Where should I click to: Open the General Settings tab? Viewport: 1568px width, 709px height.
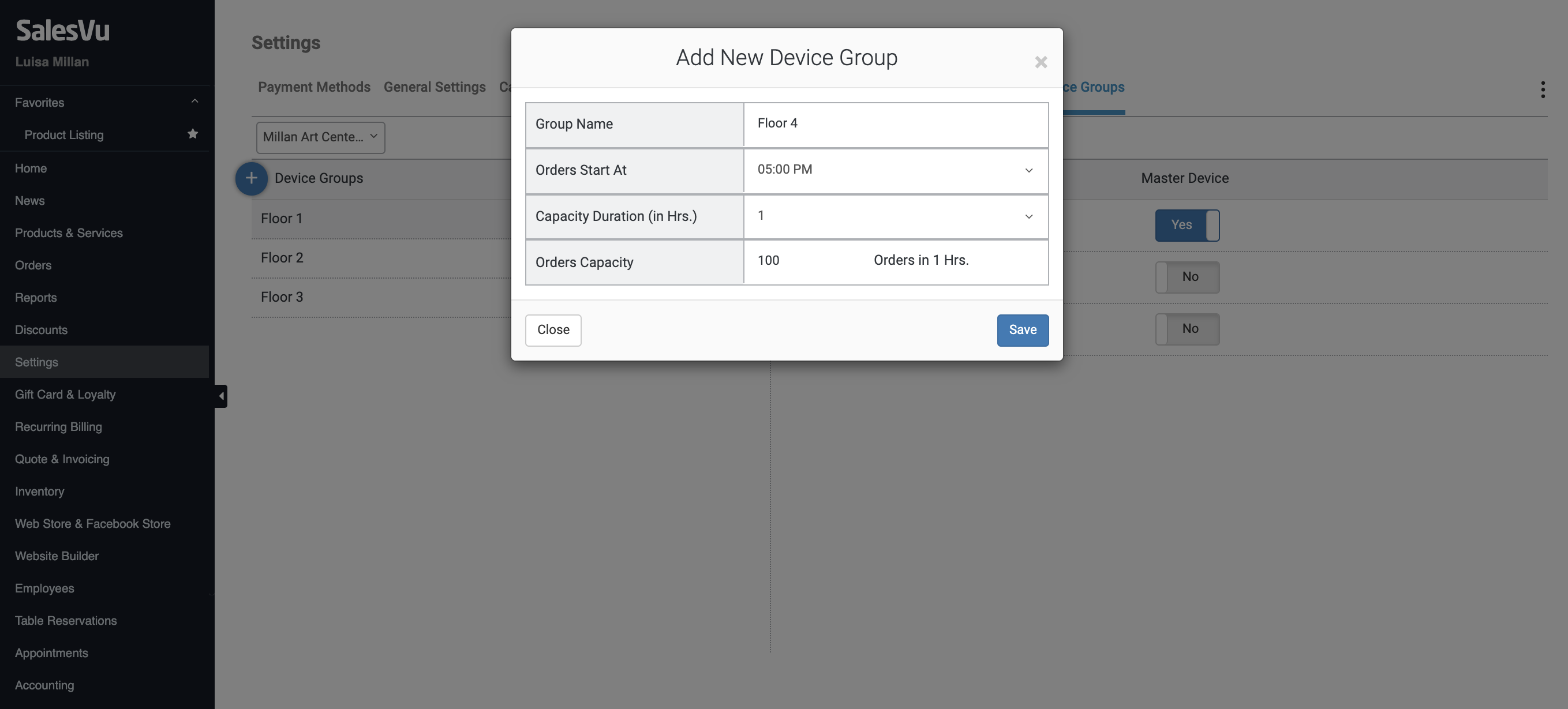point(434,87)
